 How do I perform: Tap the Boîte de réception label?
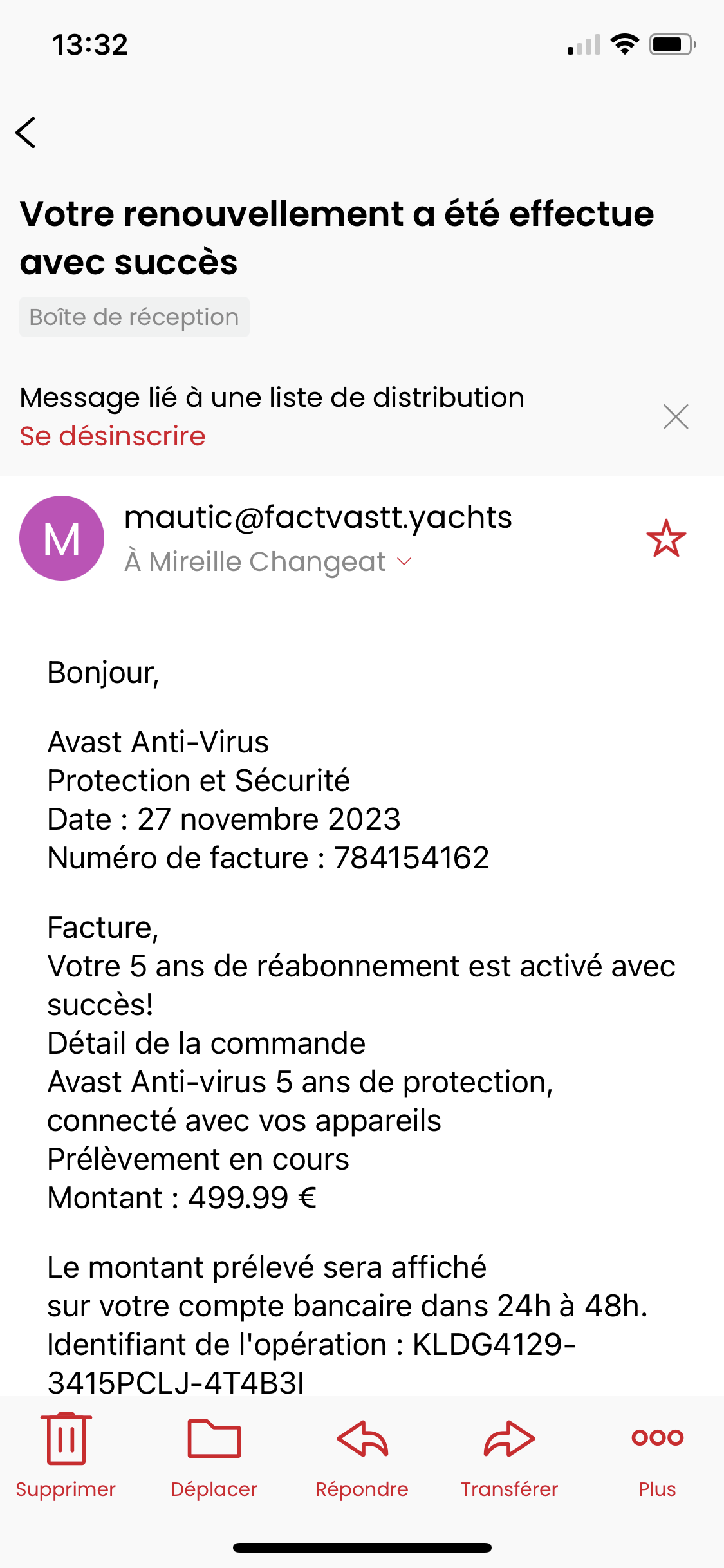tap(135, 317)
